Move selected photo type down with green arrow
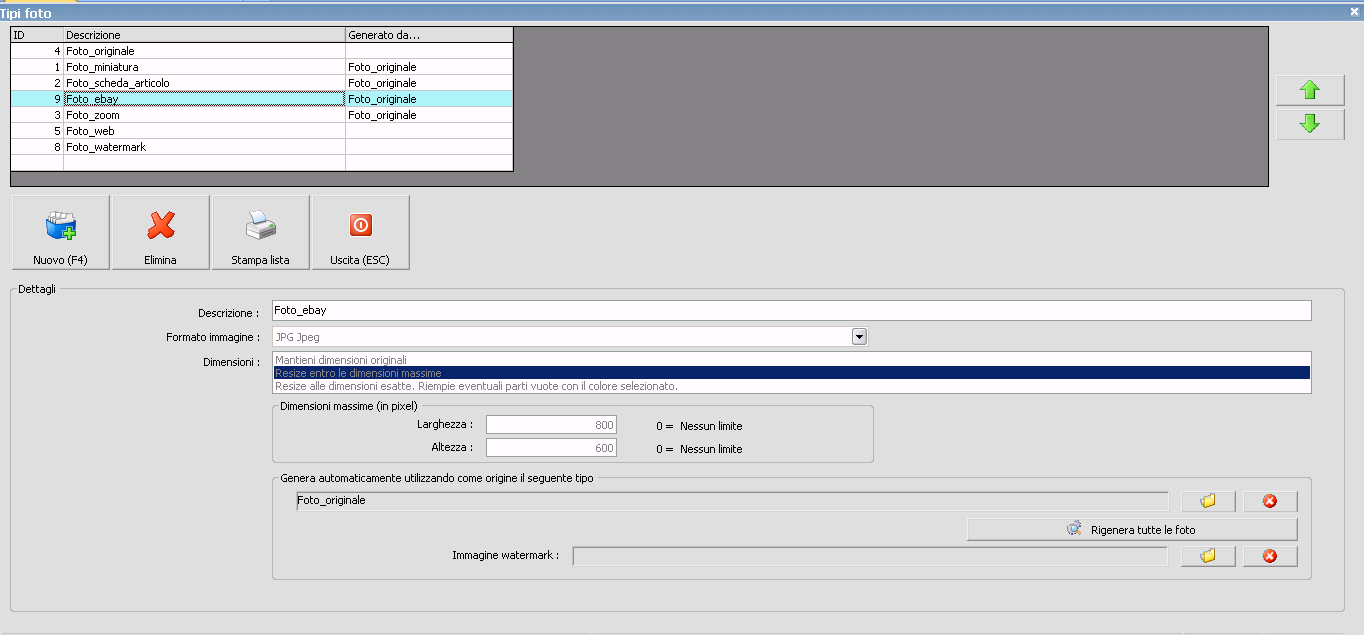Image resolution: width=1364 pixels, height=635 pixels. coord(1310,124)
